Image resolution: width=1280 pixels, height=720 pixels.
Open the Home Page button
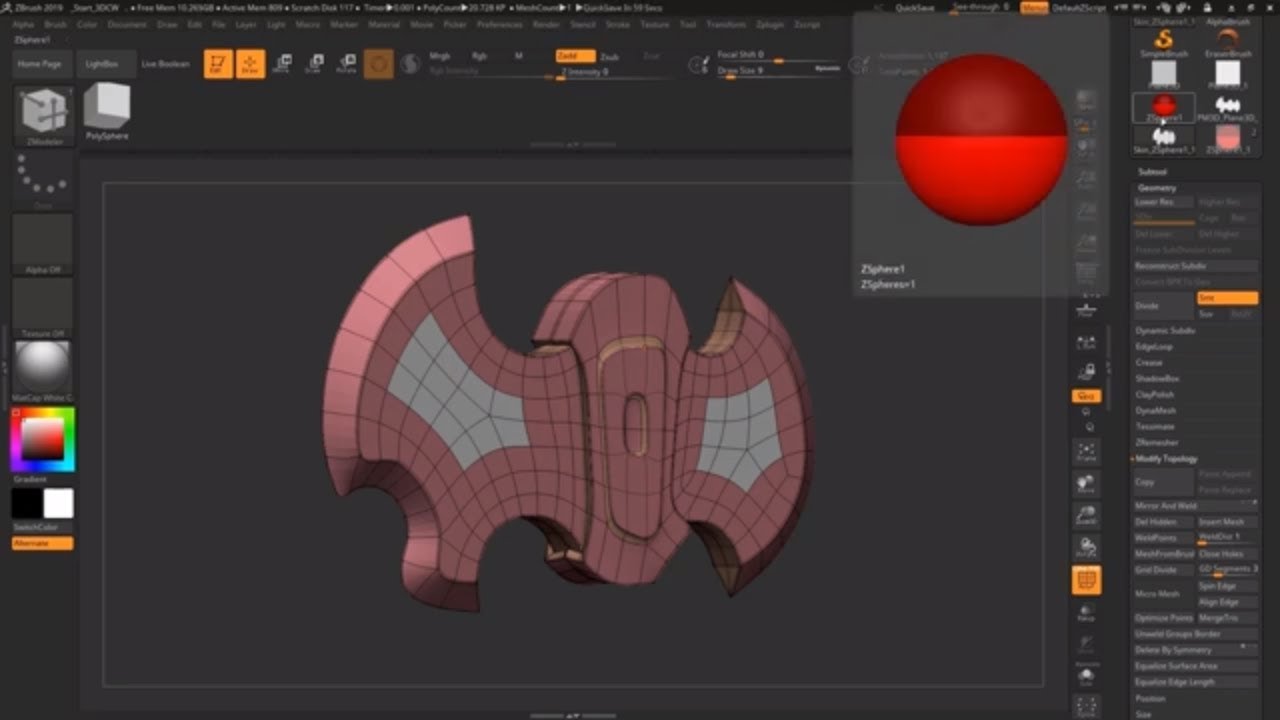click(x=40, y=64)
